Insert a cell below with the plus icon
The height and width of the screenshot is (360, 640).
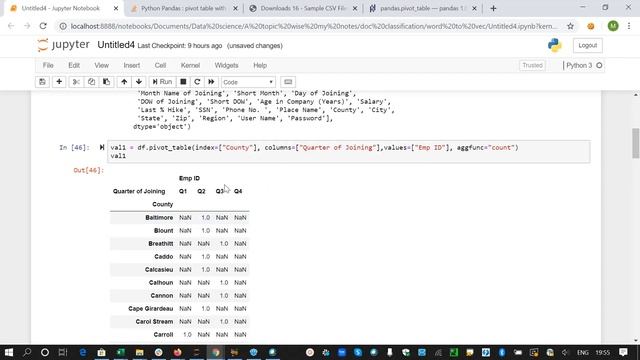[x=59, y=82]
